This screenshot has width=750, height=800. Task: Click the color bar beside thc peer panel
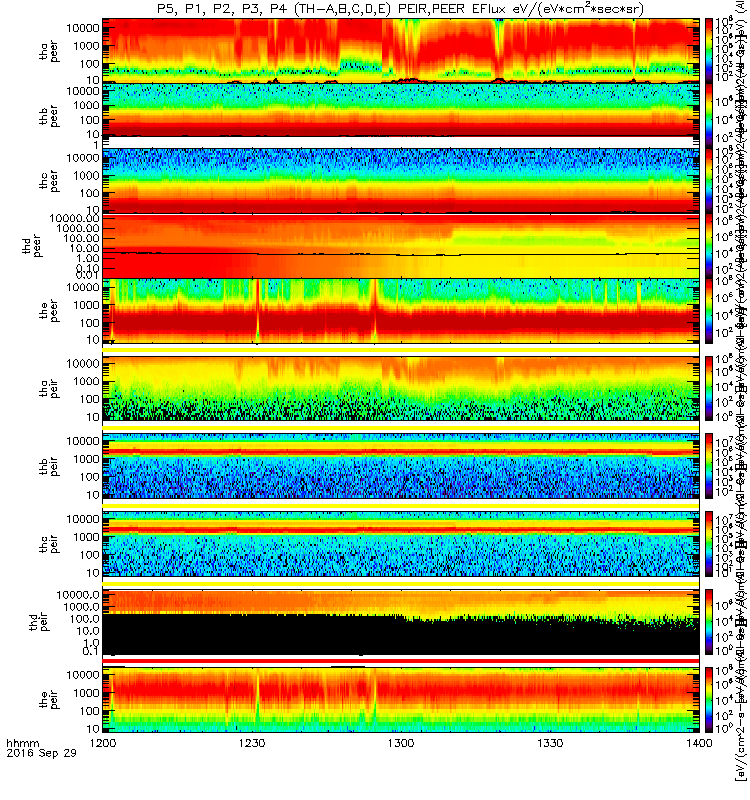[x=709, y=181]
